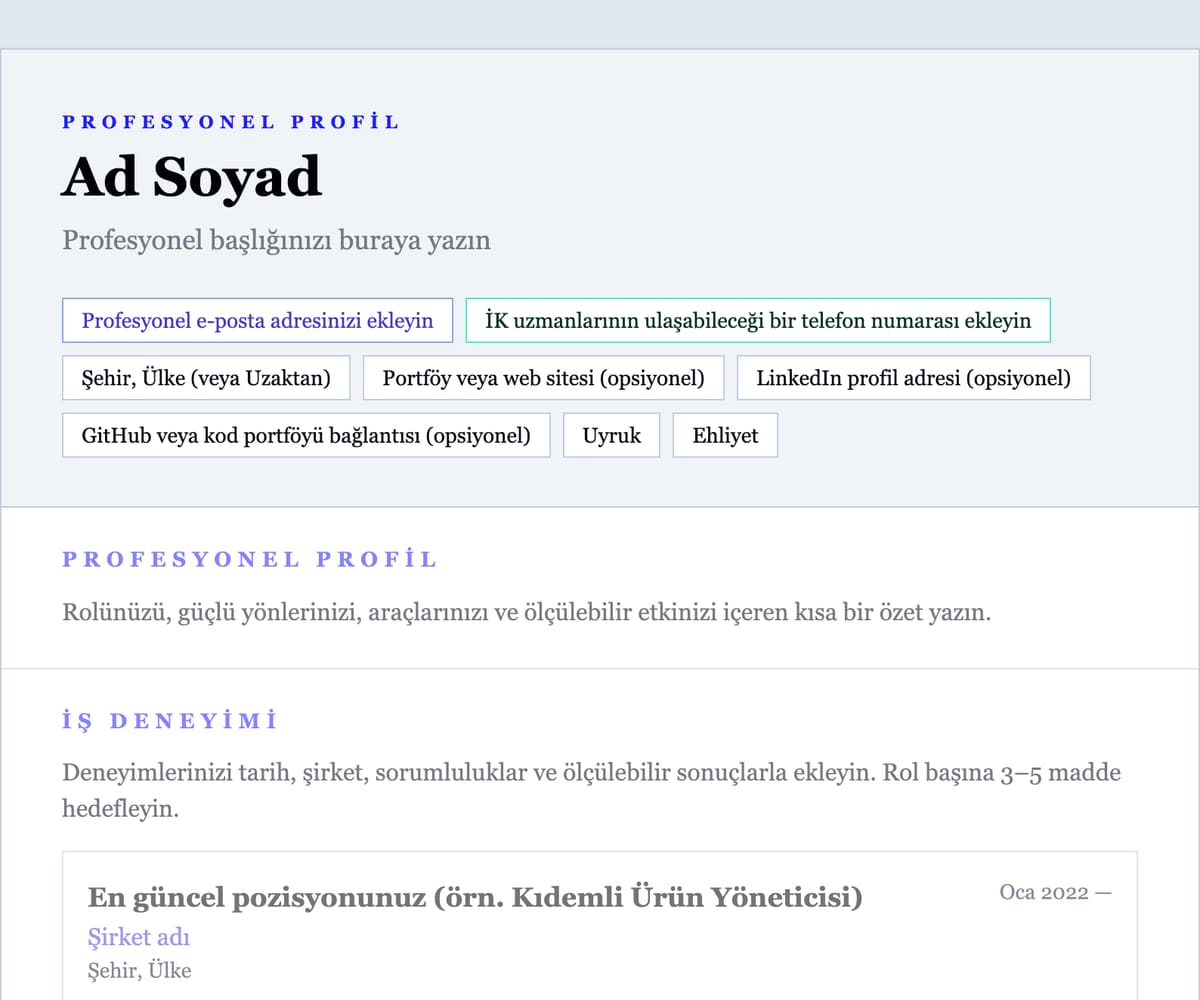Click the LinkedIn profil adresi field

point(913,378)
